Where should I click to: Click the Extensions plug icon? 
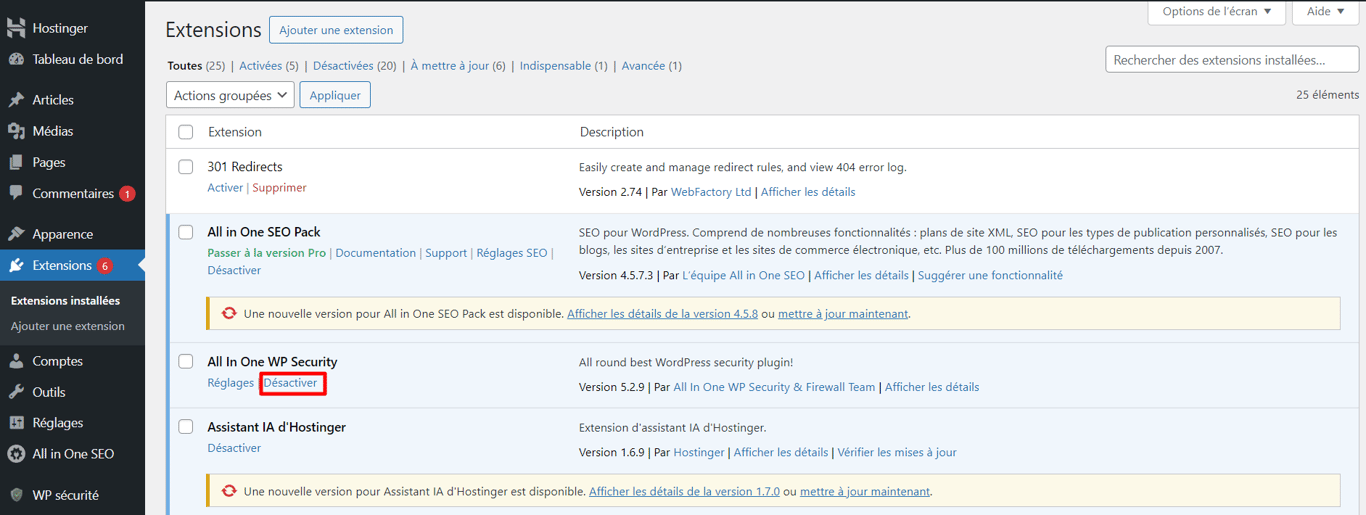pyautogui.click(x=16, y=265)
